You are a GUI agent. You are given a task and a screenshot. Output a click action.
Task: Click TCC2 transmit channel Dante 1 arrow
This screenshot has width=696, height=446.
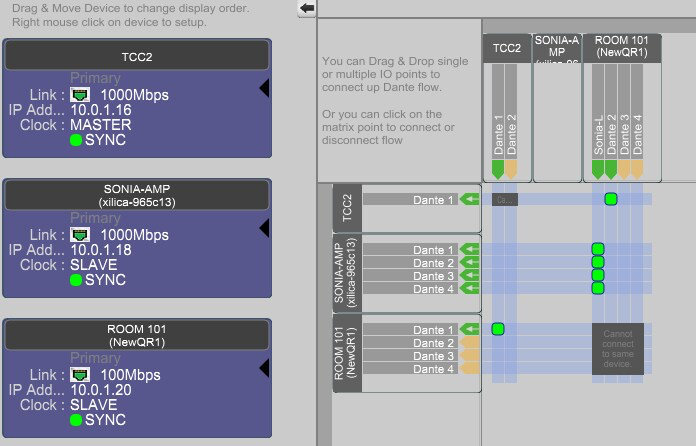[x=498, y=170]
